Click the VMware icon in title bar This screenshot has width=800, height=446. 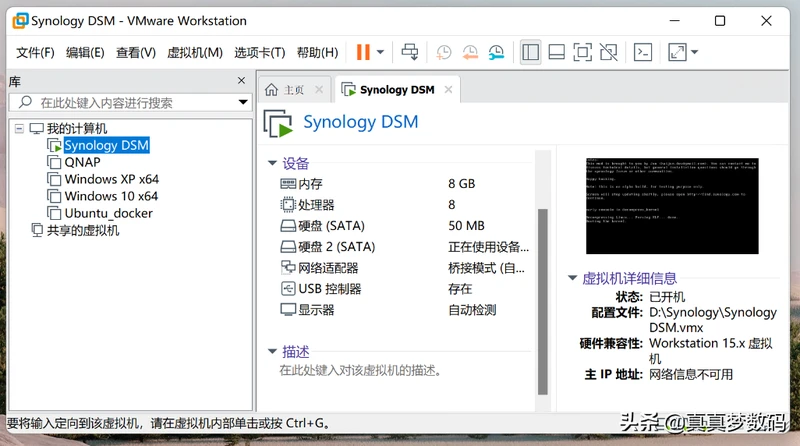click(x=20, y=21)
